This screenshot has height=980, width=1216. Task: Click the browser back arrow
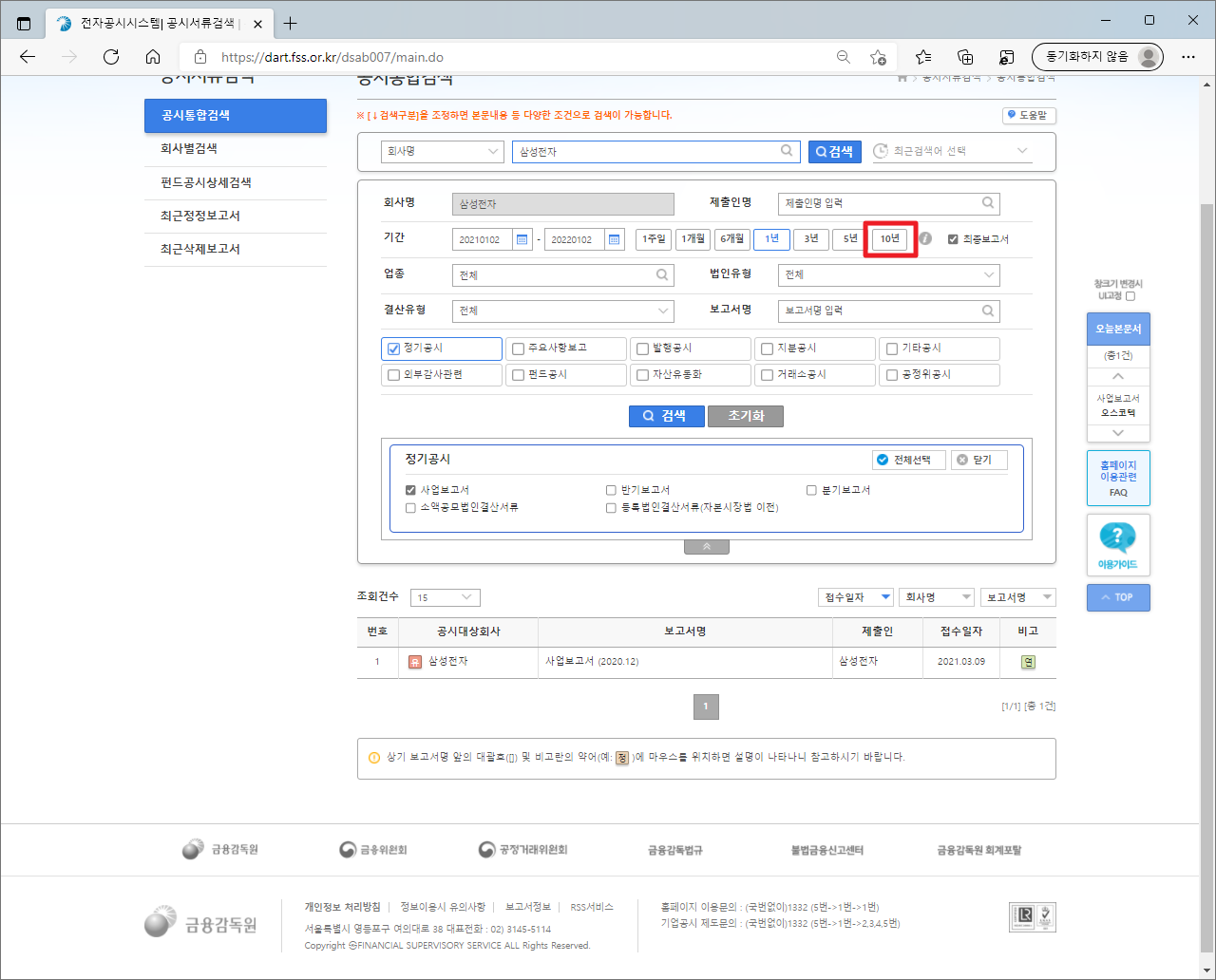(x=28, y=57)
